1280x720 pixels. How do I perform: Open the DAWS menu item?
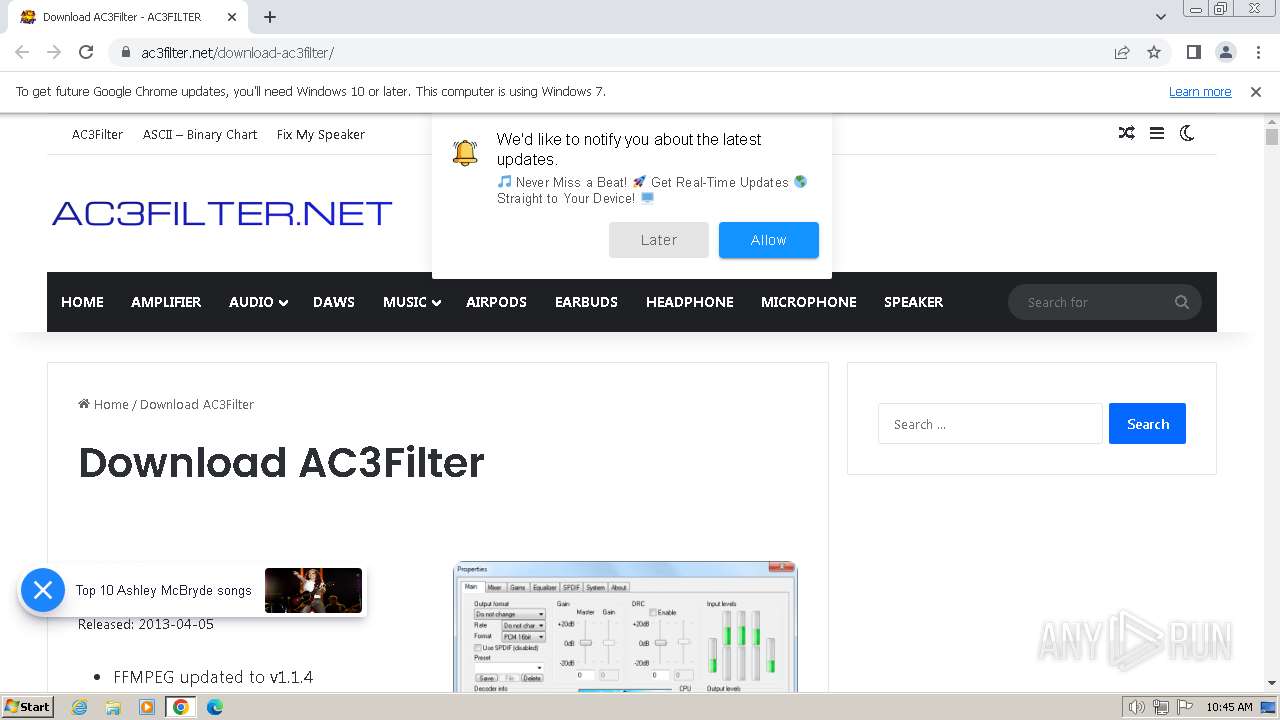pos(334,302)
